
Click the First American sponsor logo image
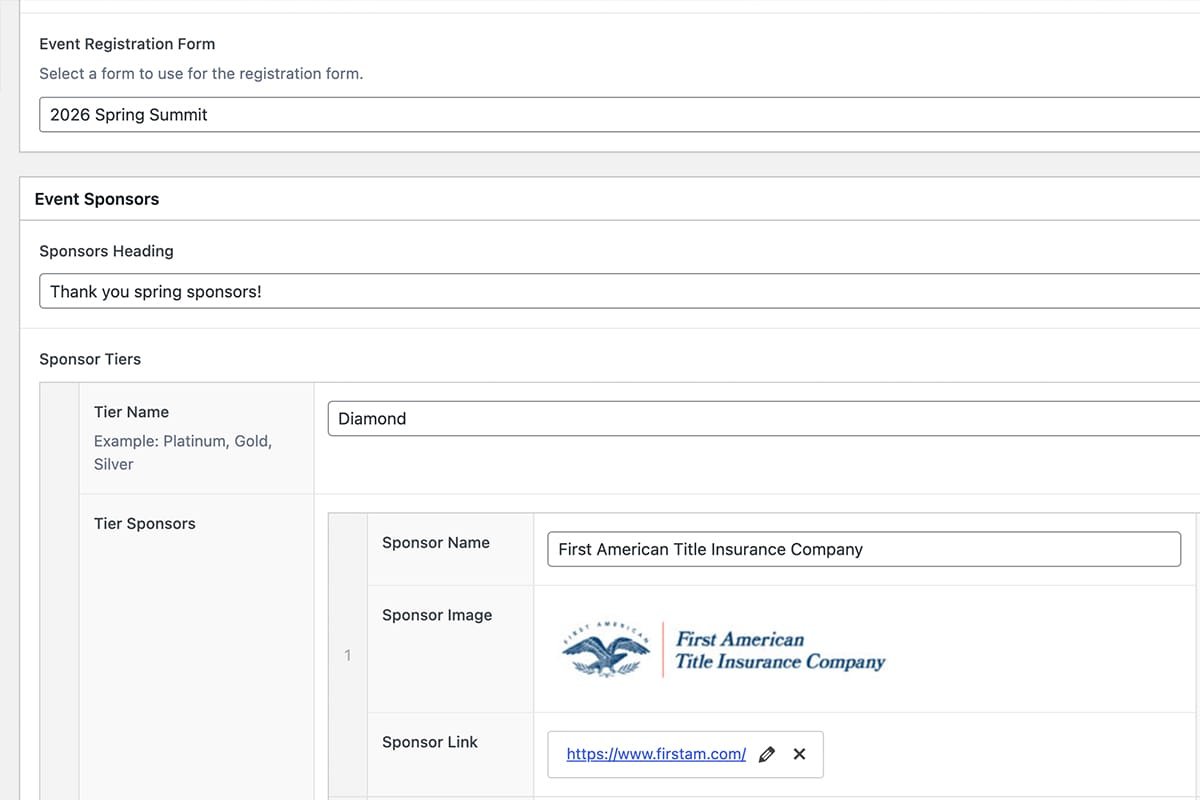pyautogui.click(x=723, y=650)
